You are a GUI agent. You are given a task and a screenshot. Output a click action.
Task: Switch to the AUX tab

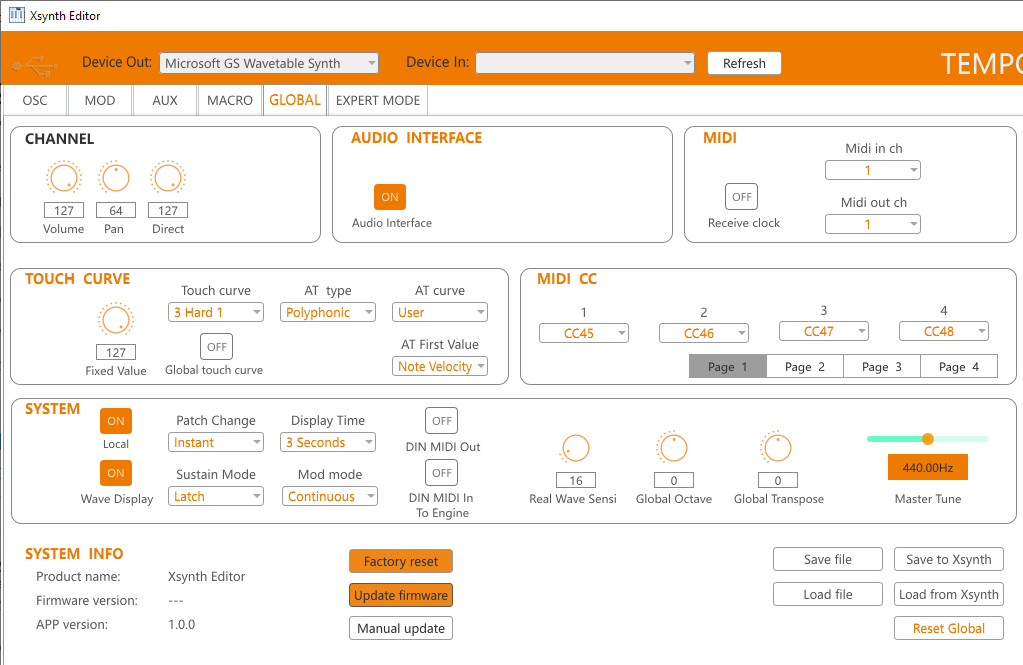(x=165, y=101)
